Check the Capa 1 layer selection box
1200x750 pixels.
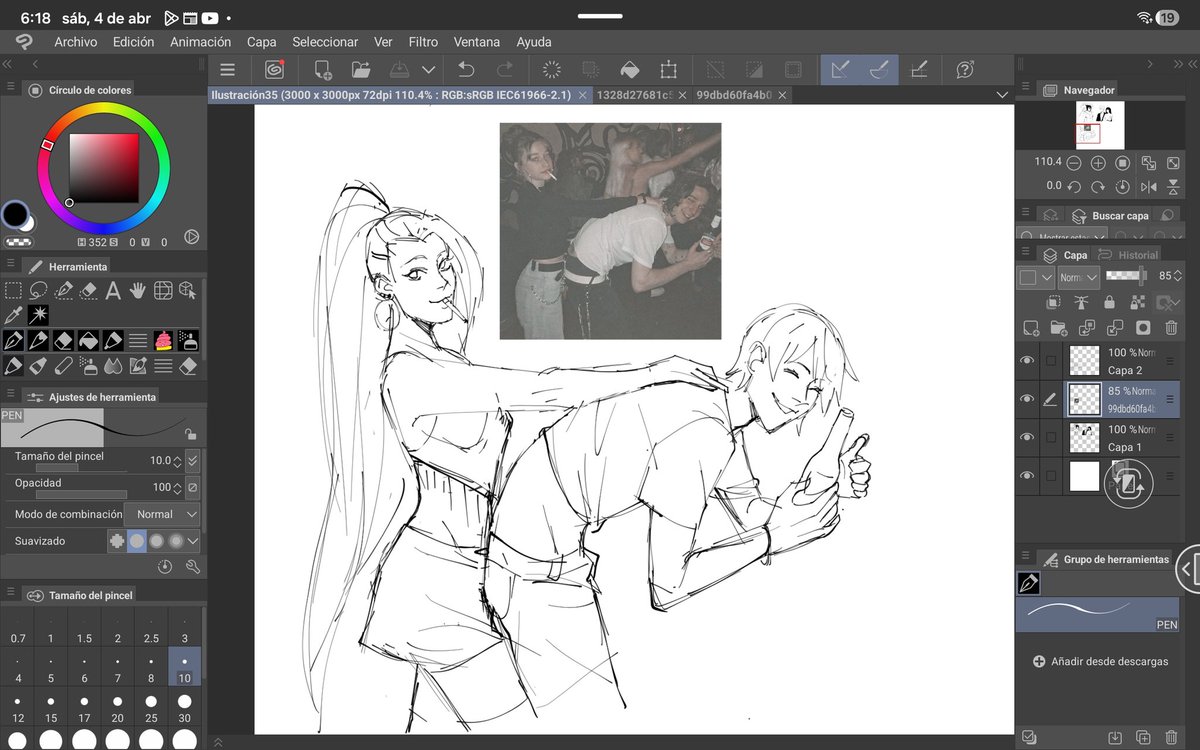[1050, 437]
